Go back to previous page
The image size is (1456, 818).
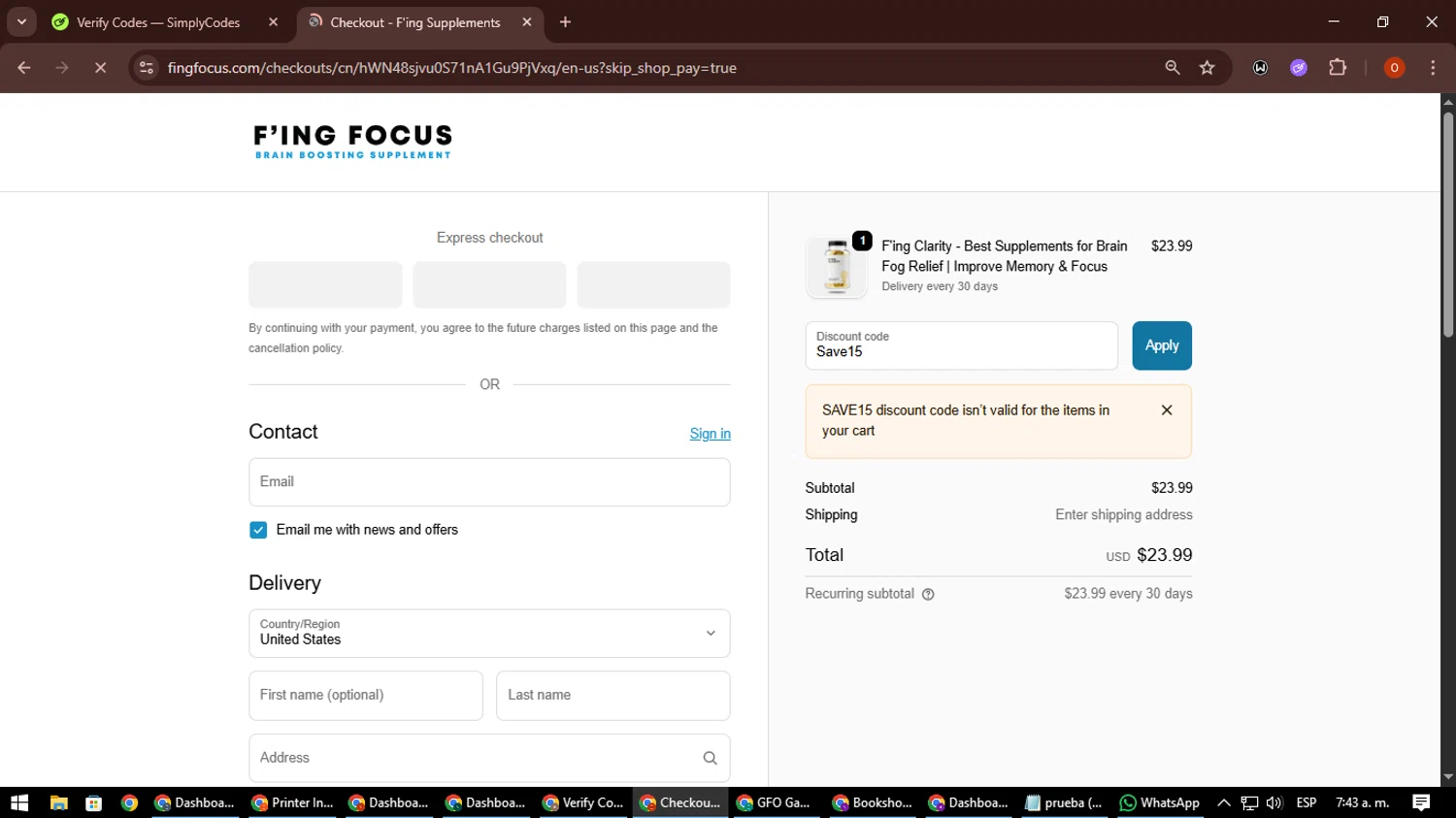[24, 68]
